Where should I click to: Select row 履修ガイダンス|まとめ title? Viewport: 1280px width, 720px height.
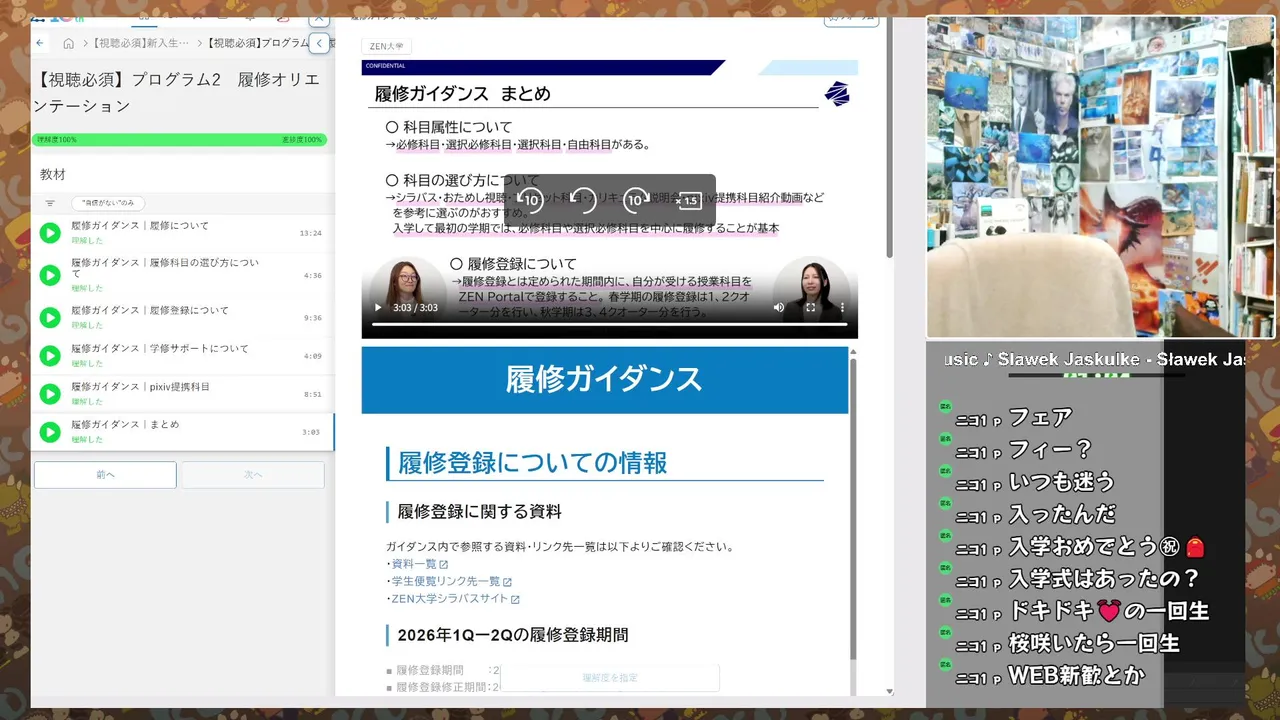(x=125, y=424)
